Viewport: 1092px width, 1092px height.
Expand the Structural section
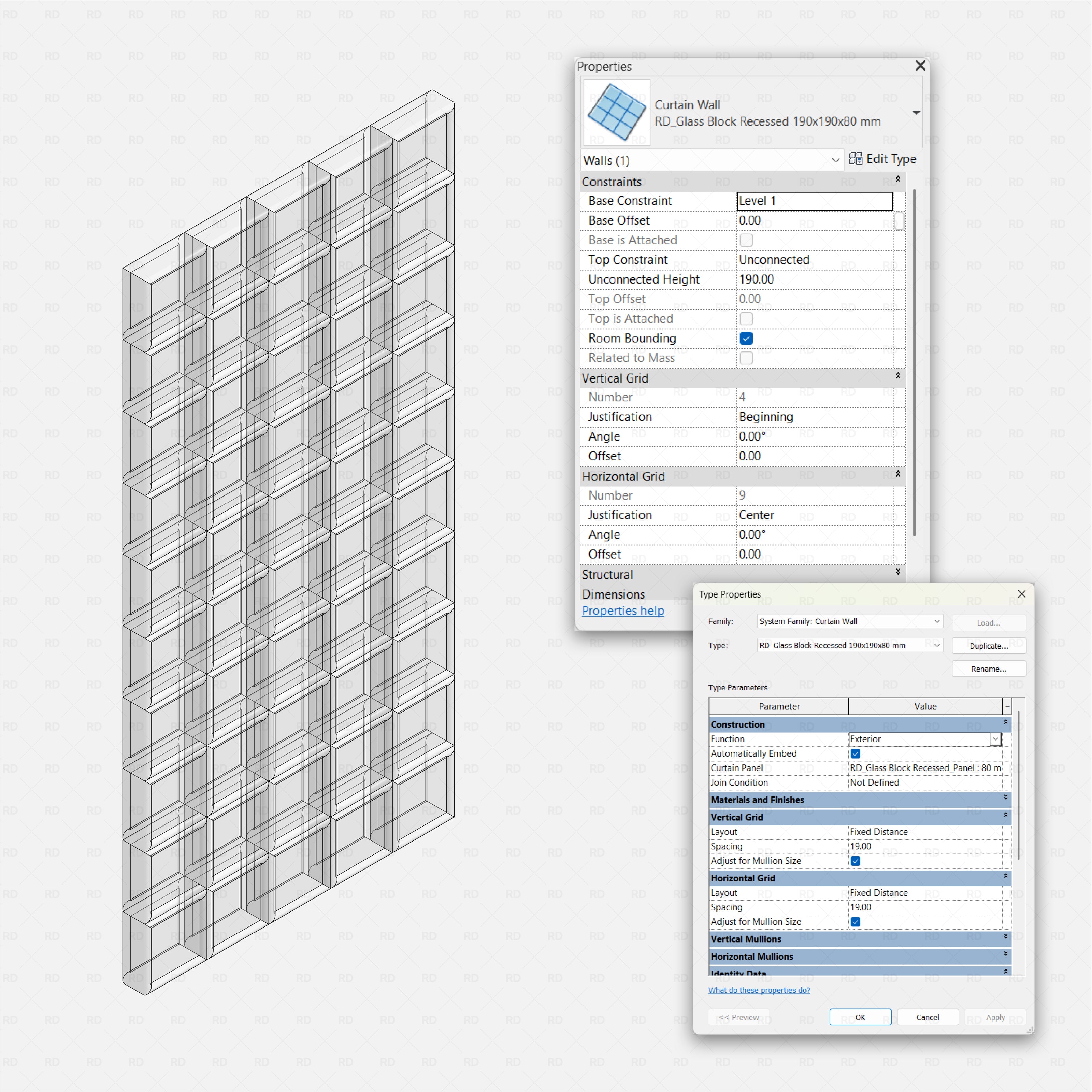(897, 572)
